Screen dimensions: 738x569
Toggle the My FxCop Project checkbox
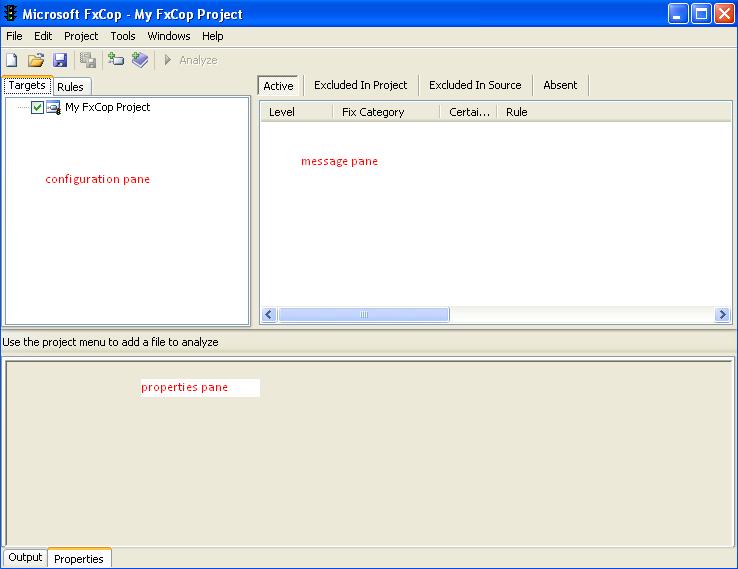(x=37, y=108)
